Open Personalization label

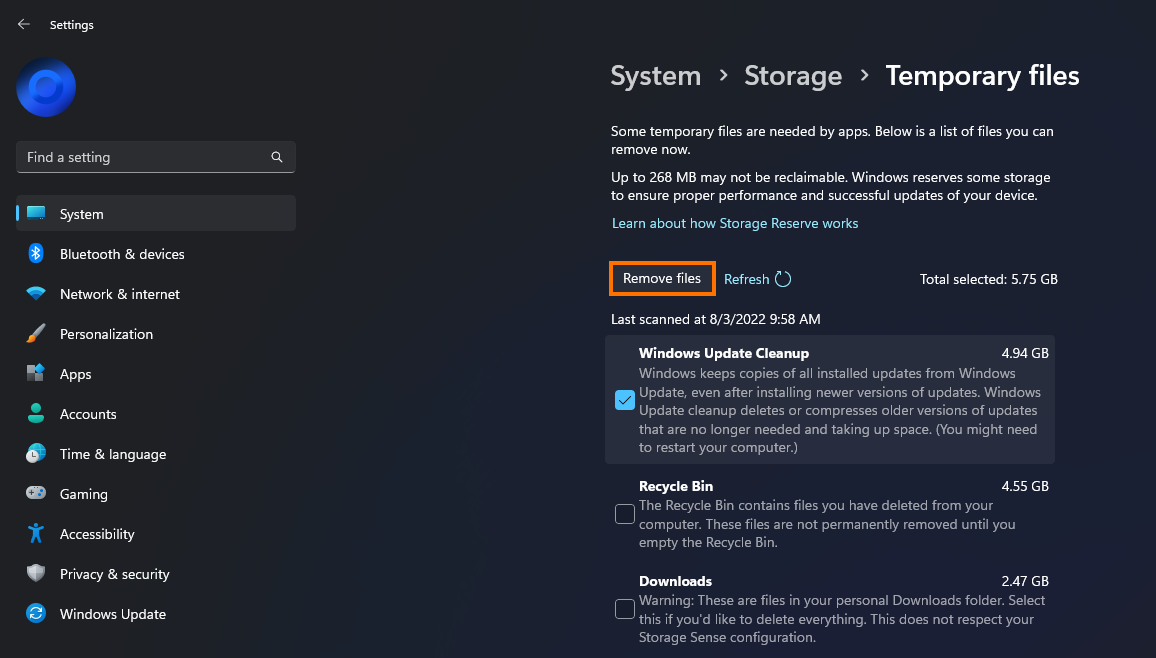click(106, 334)
